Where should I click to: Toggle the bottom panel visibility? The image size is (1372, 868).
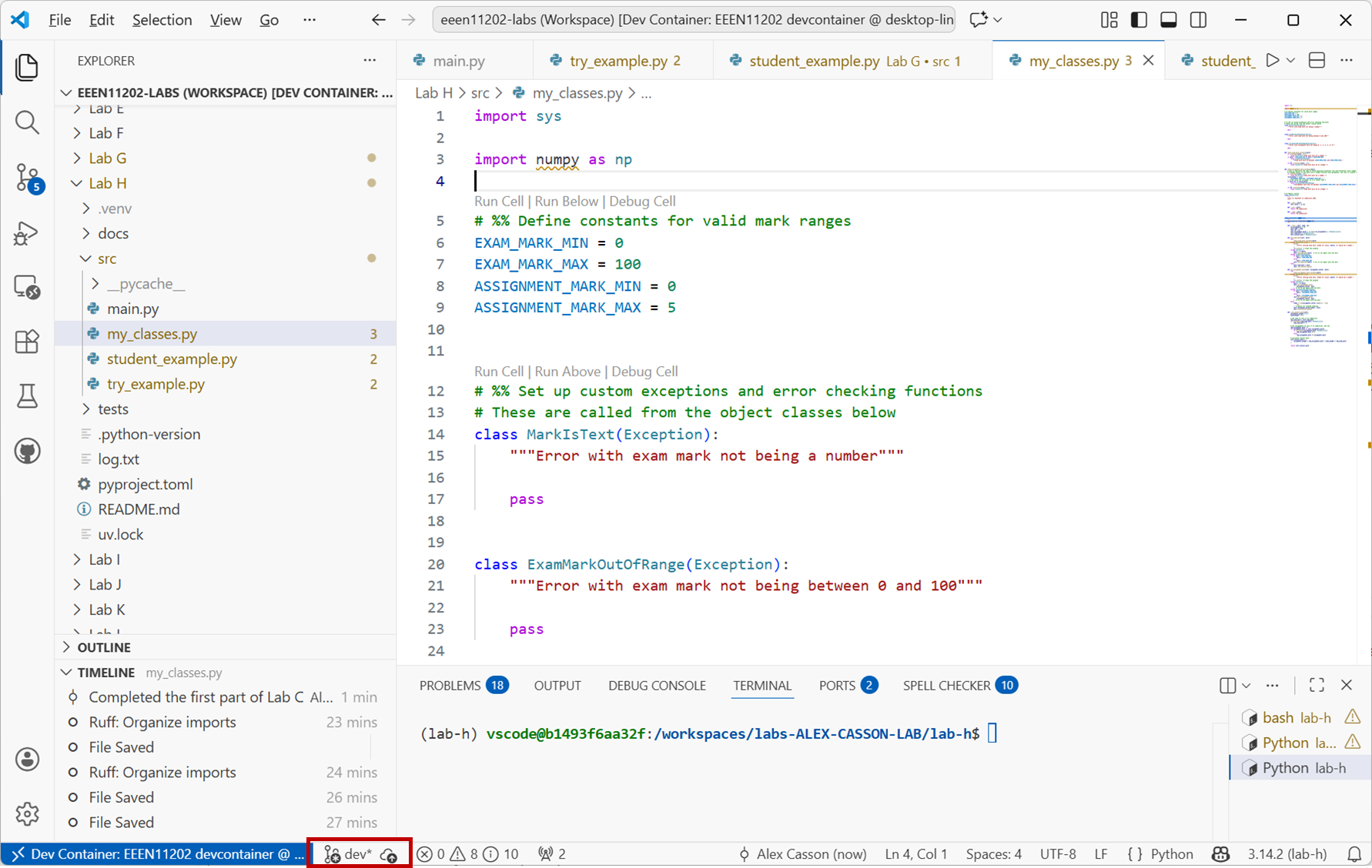(1168, 20)
